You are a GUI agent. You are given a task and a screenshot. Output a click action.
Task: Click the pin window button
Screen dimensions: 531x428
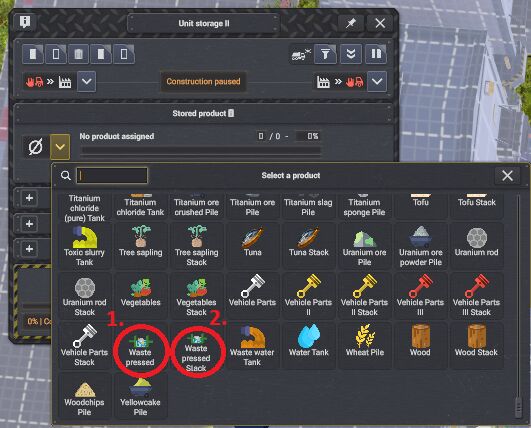point(351,23)
